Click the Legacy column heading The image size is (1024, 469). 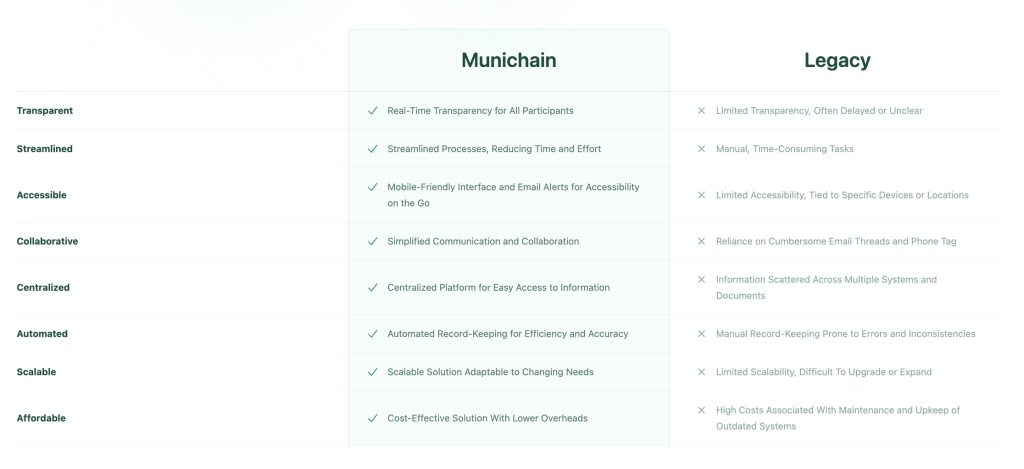tap(837, 60)
